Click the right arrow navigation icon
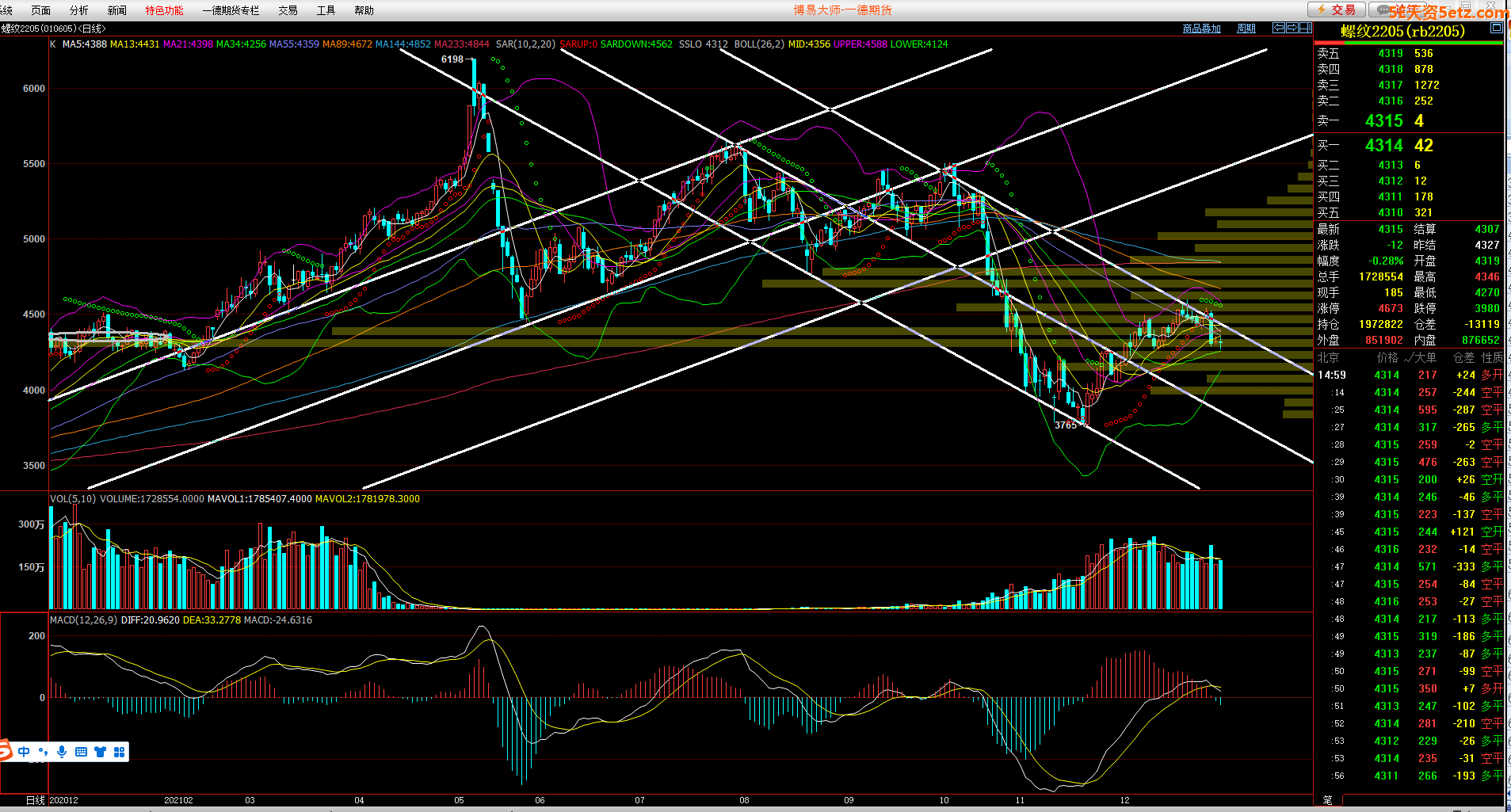Image resolution: width=1511 pixels, height=812 pixels. 1292,28
